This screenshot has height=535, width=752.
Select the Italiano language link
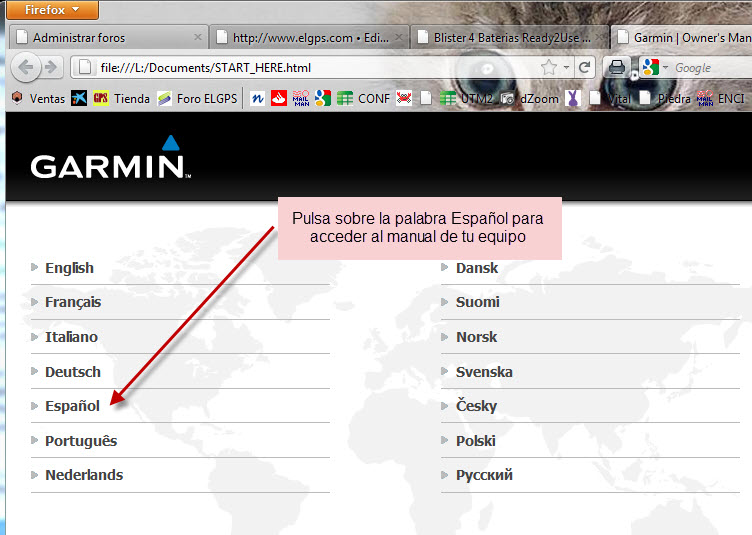click(71, 337)
